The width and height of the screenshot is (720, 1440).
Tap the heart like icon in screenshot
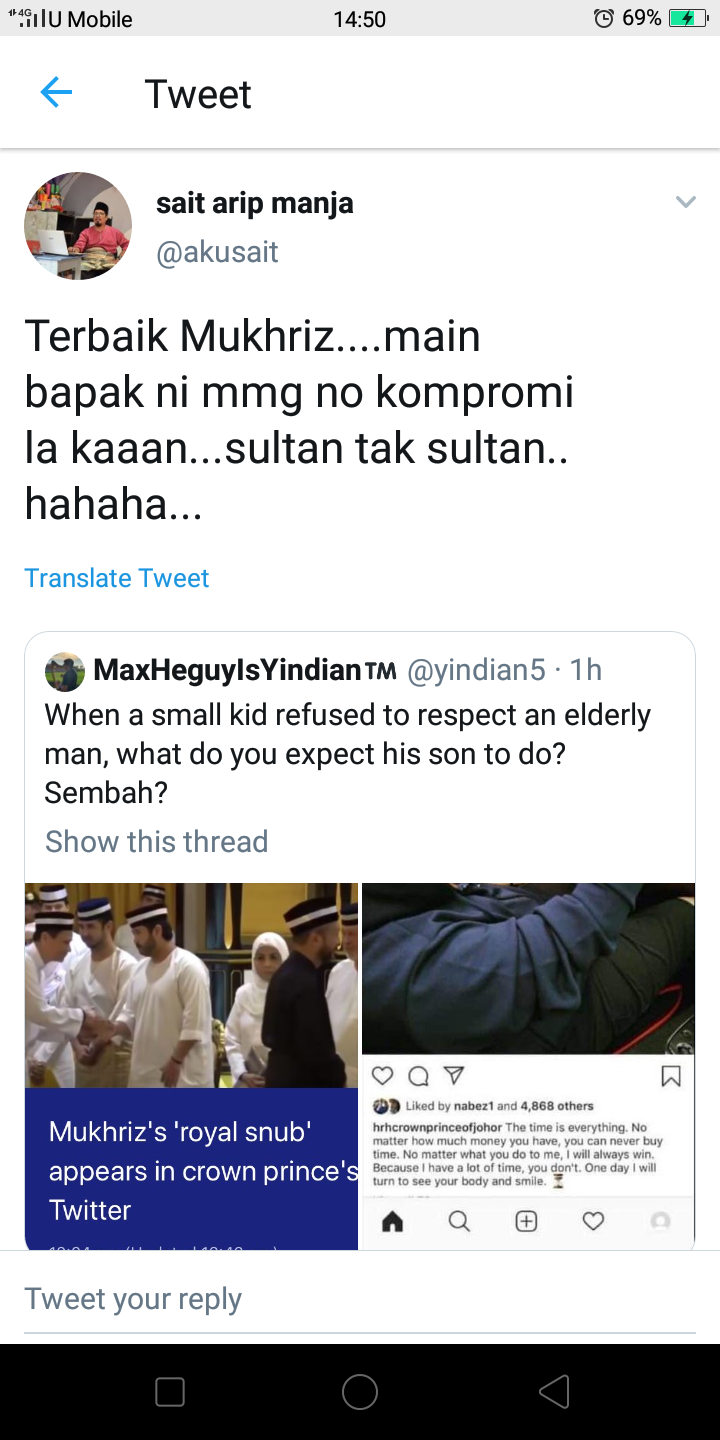coord(382,1076)
